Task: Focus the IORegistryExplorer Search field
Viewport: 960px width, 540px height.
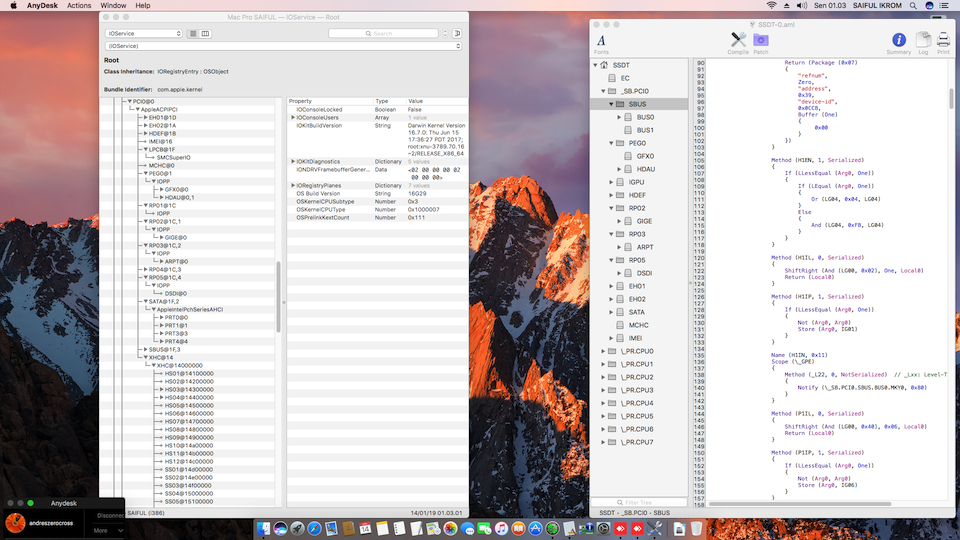Action: 383,34
